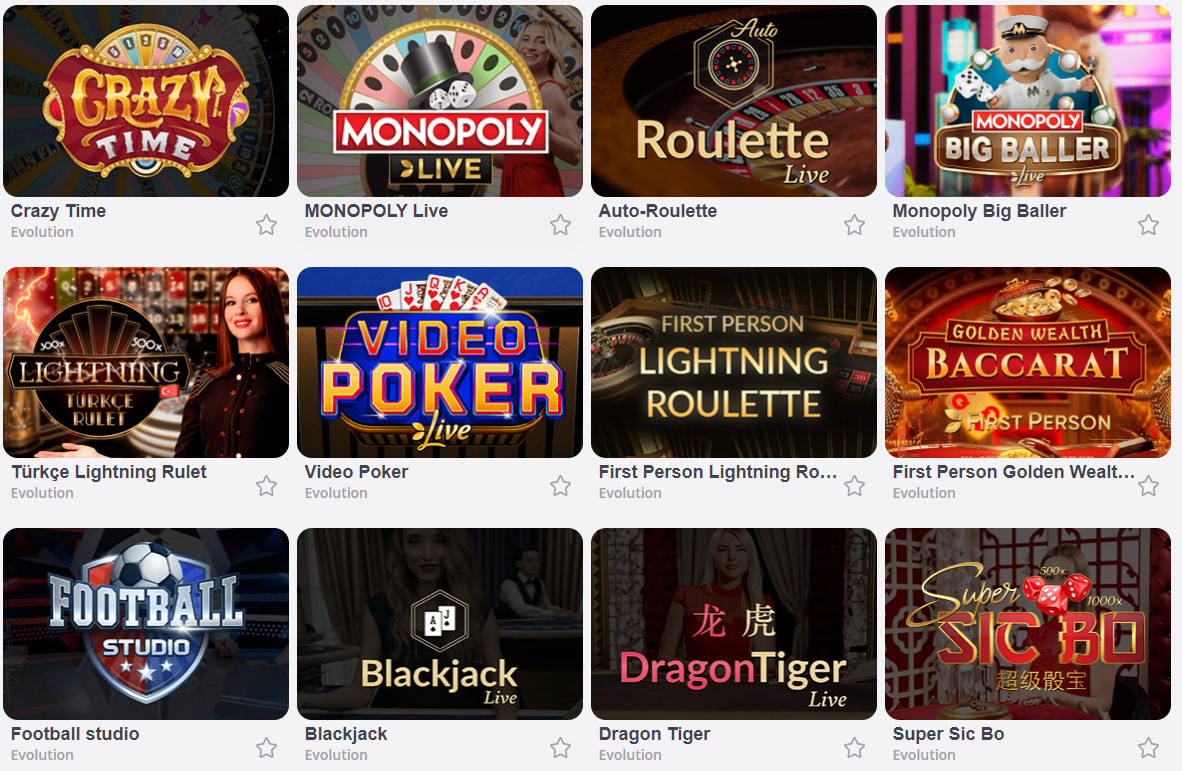1182x771 pixels.
Task: Favorite Crazy Time with its star icon
Action: tap(266, 225)
